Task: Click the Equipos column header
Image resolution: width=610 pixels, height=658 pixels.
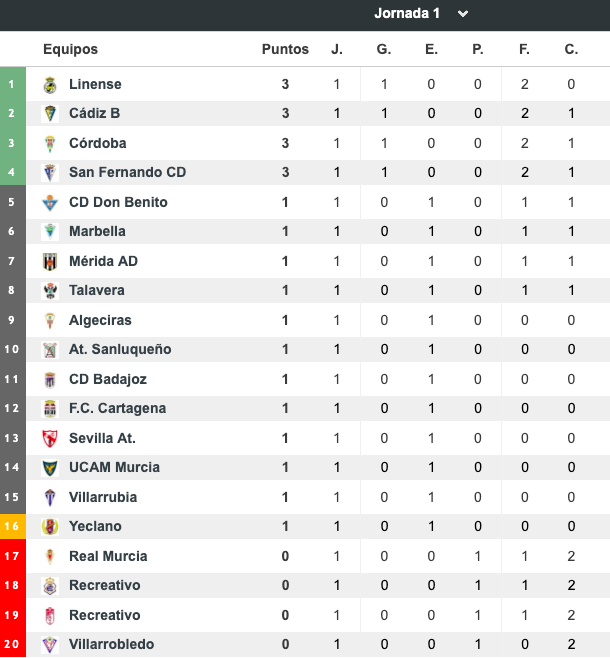Action: coord(70,50)
